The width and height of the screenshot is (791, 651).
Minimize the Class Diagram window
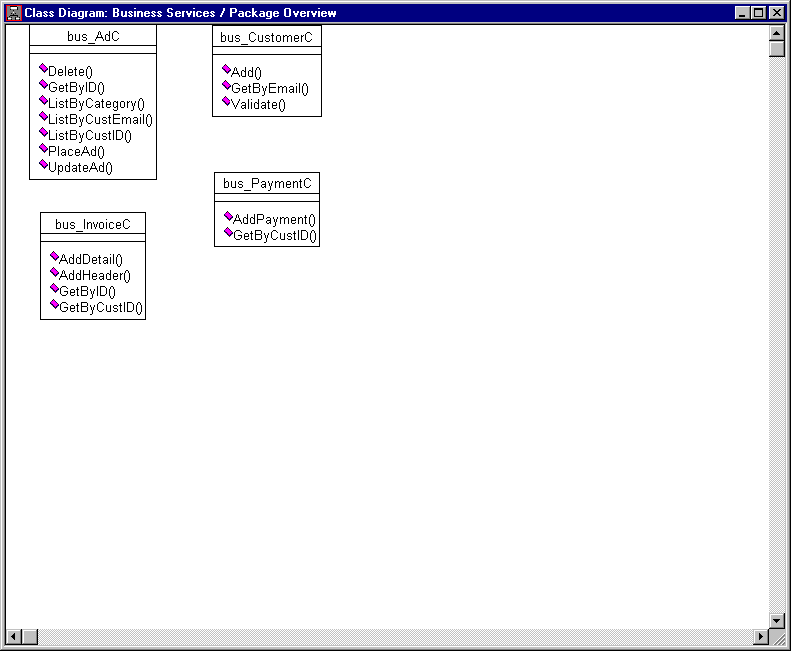742,13
